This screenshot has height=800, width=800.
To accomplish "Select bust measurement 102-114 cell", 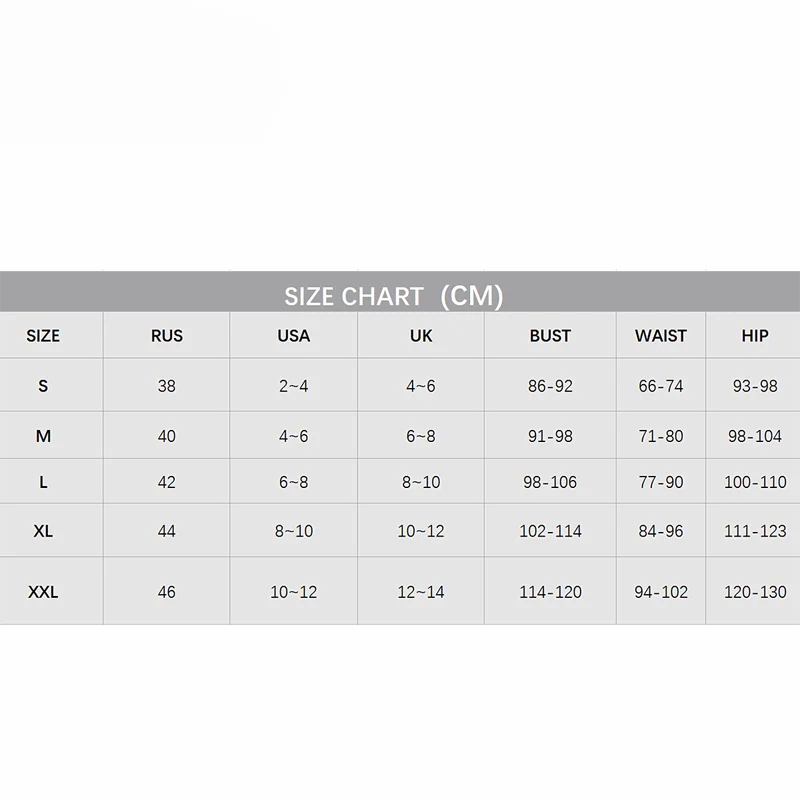I will pos(550,531).
